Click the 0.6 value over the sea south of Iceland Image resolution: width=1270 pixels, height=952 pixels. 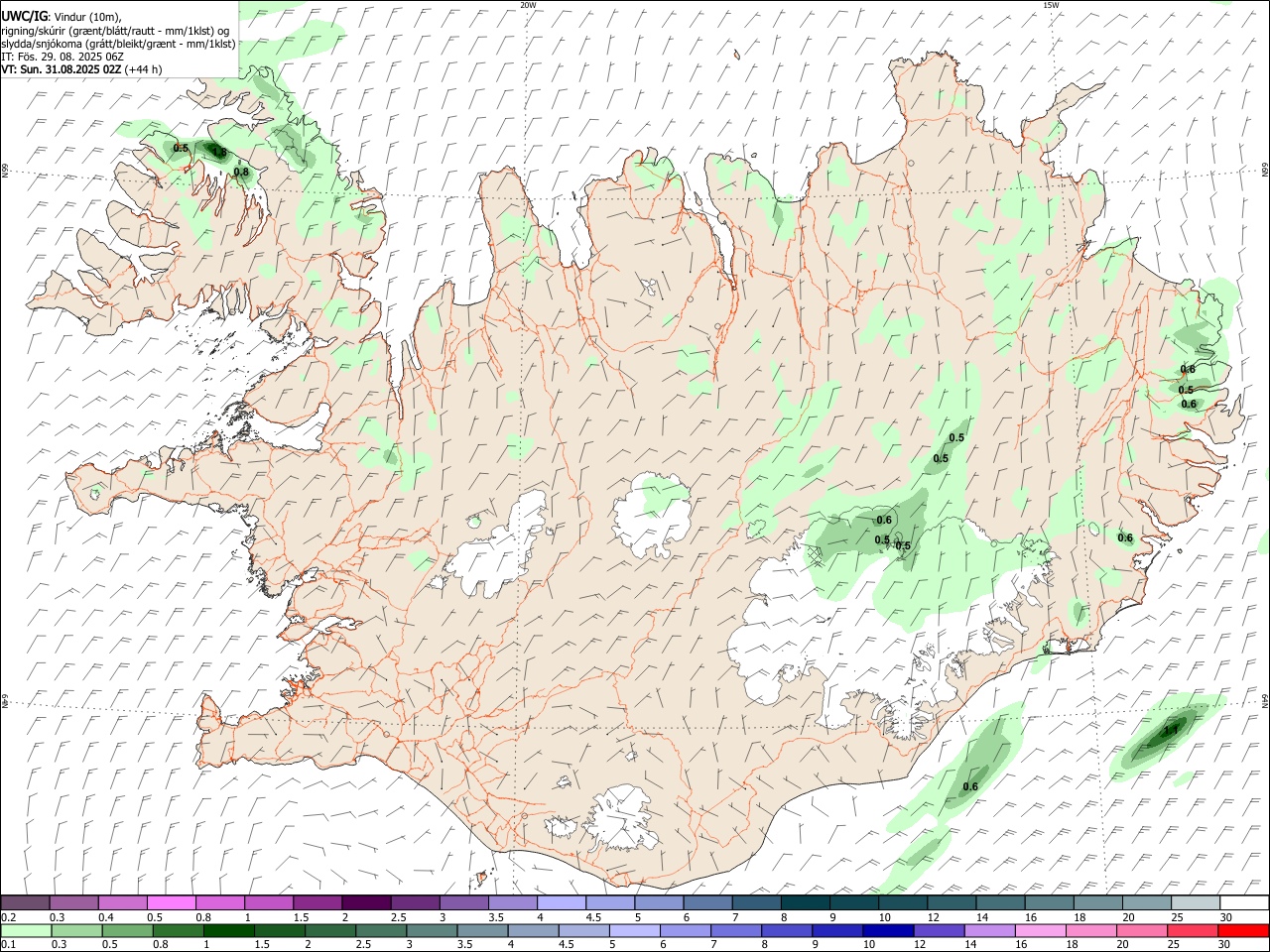click(x=970, y=787)
